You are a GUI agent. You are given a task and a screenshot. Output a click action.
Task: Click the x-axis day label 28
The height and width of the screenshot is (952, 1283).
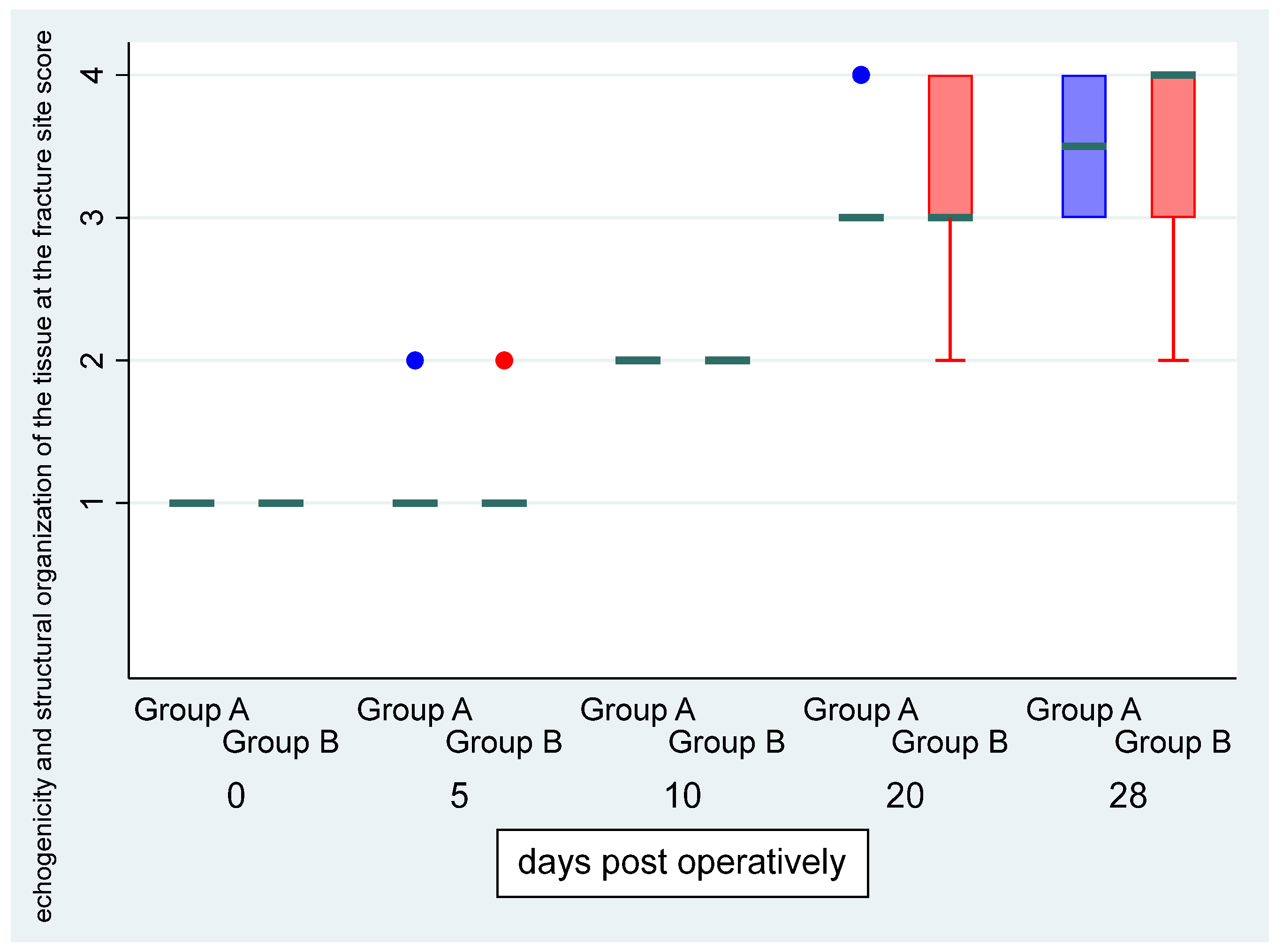(x=1128, y=796)
